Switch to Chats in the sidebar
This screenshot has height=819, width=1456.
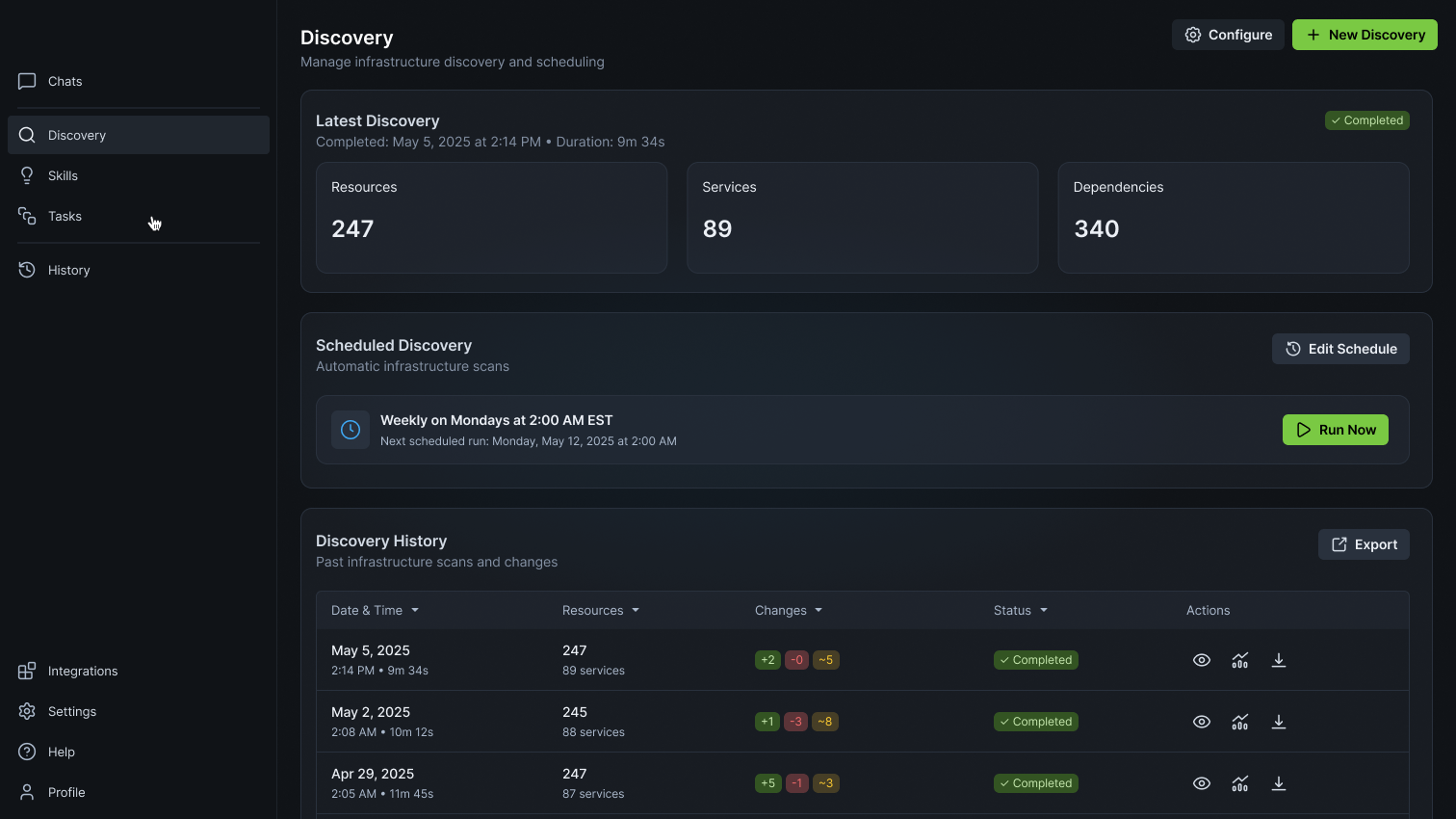pyautogui.click(x=65, y=81)
